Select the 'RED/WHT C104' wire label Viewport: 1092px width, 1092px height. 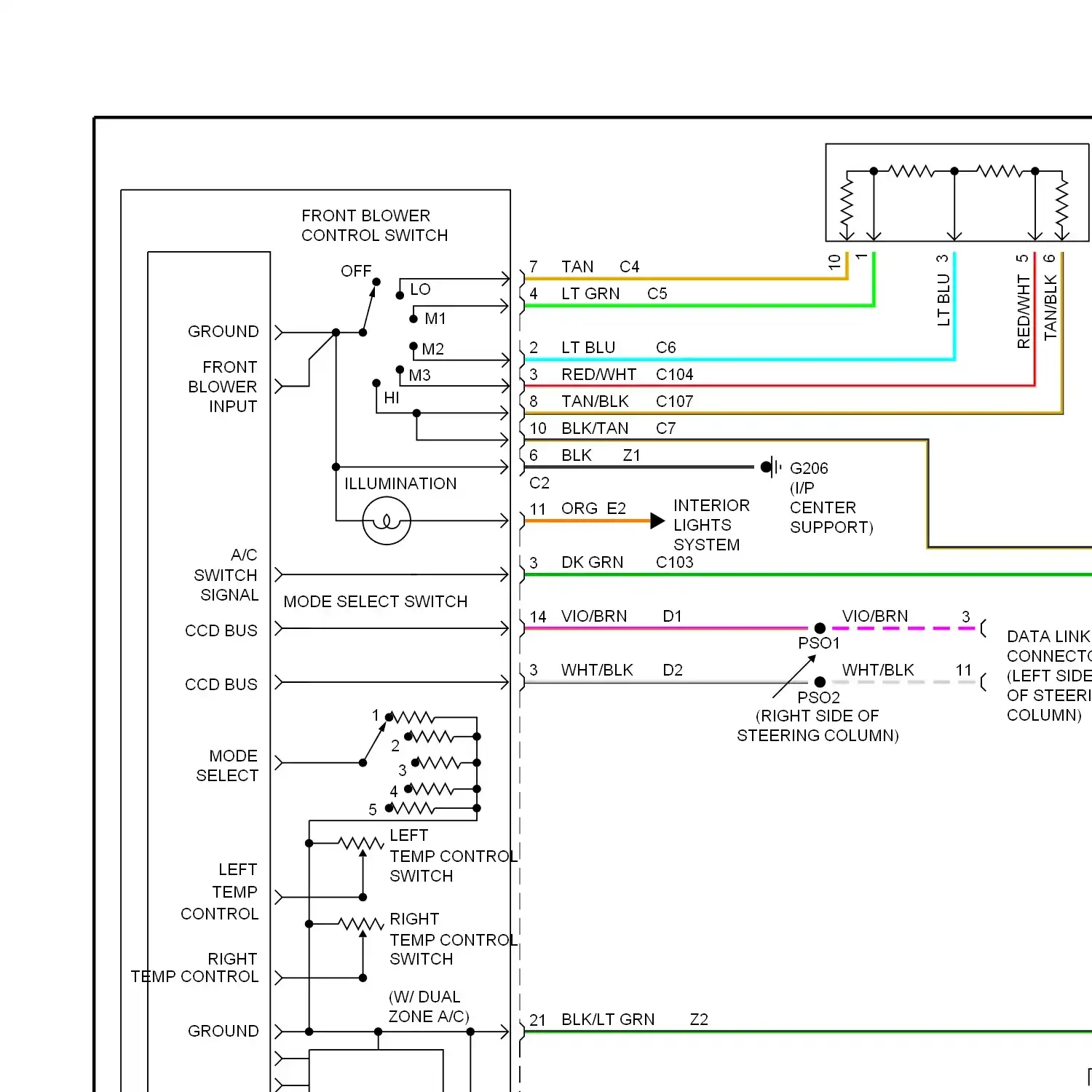click(627, 375)
